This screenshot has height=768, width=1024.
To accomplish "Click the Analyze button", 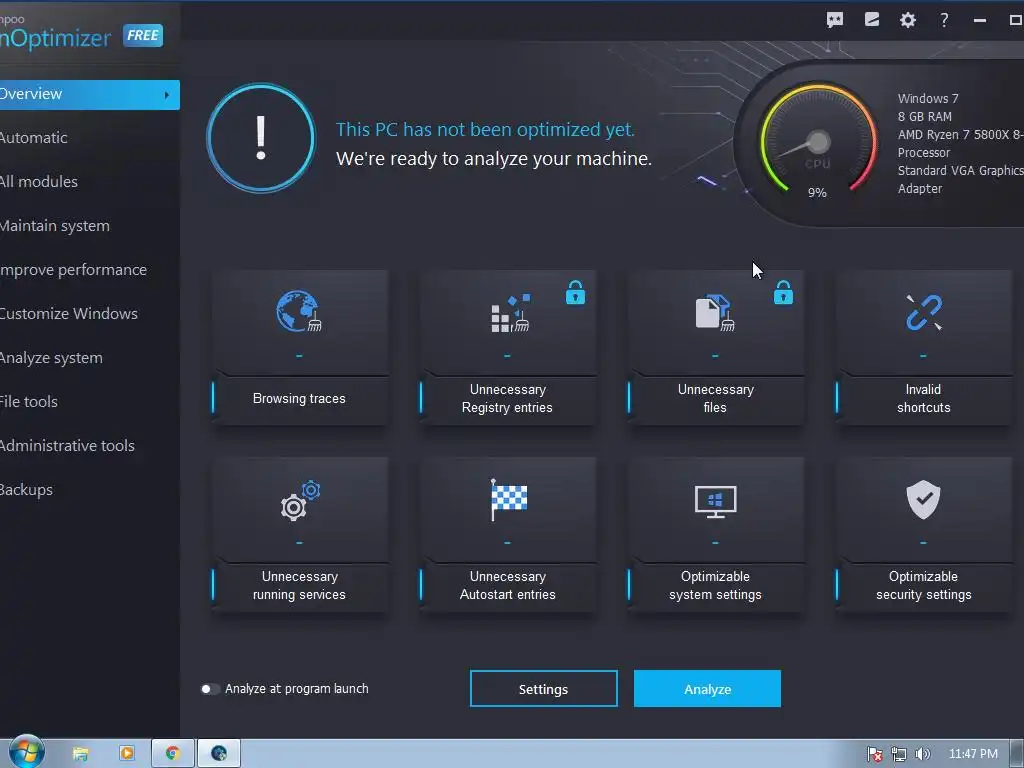I will 707,689.
